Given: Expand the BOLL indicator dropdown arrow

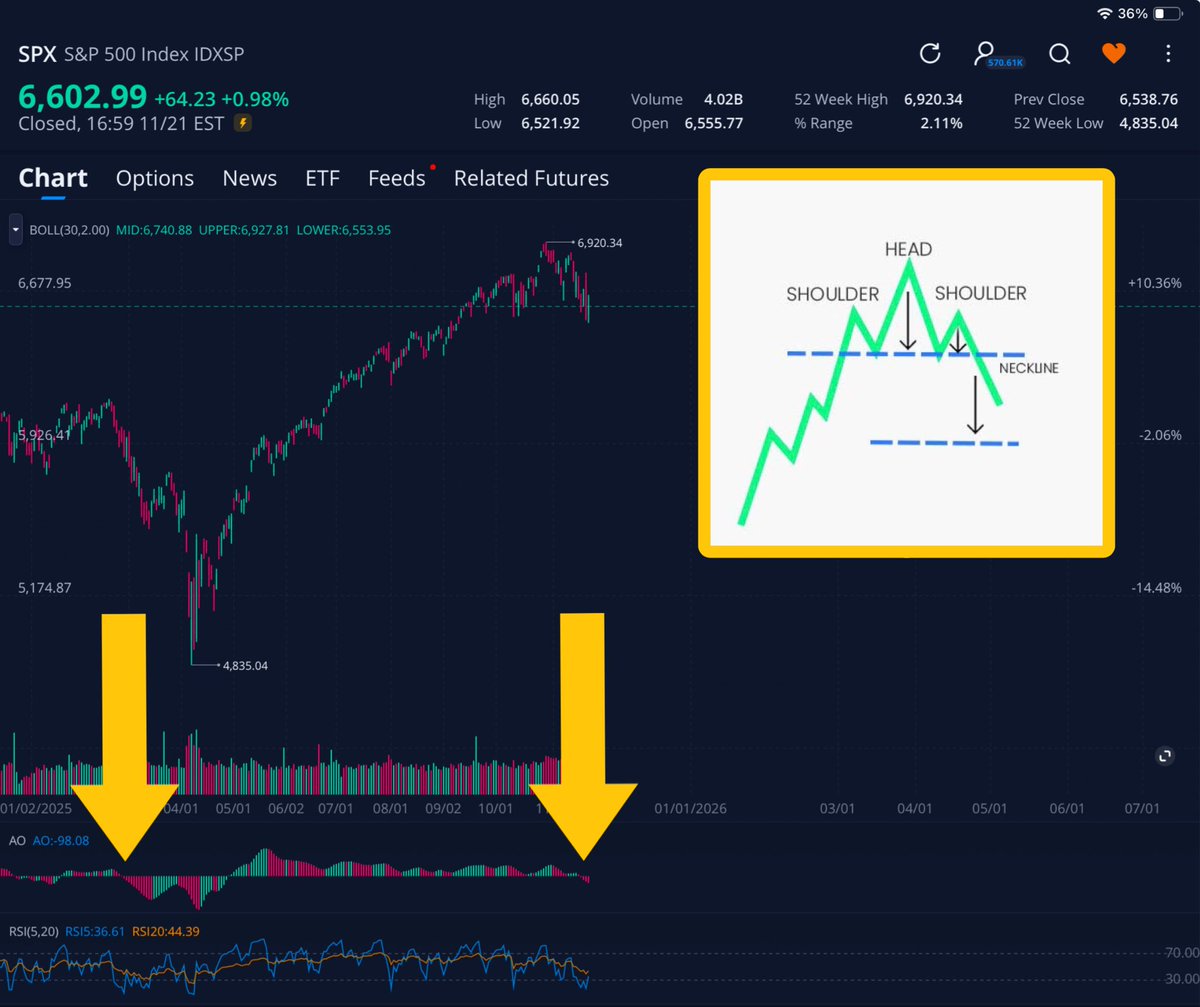Looking at the screenshot, I should coord(15,229).
